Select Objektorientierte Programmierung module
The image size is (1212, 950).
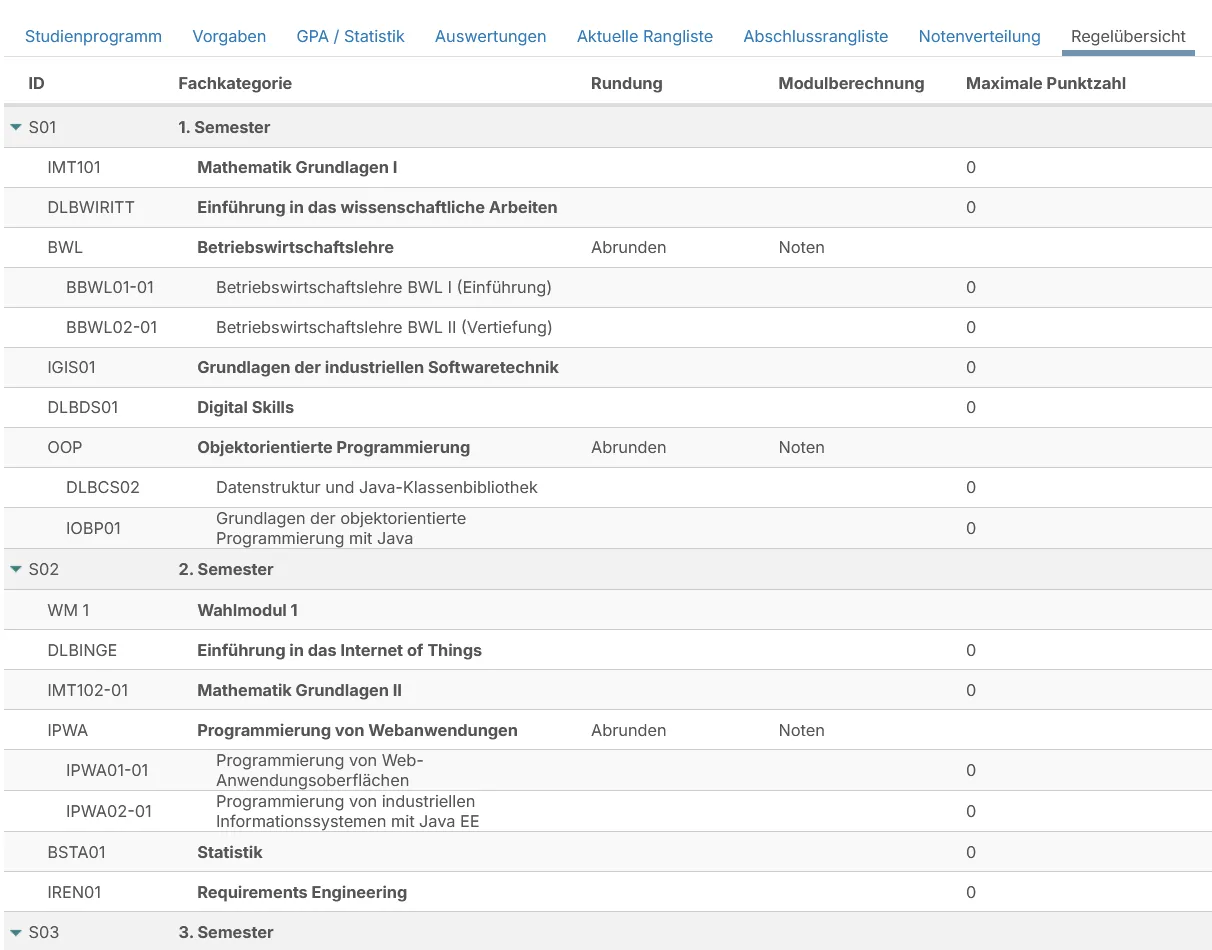click(x=333, y=447)
